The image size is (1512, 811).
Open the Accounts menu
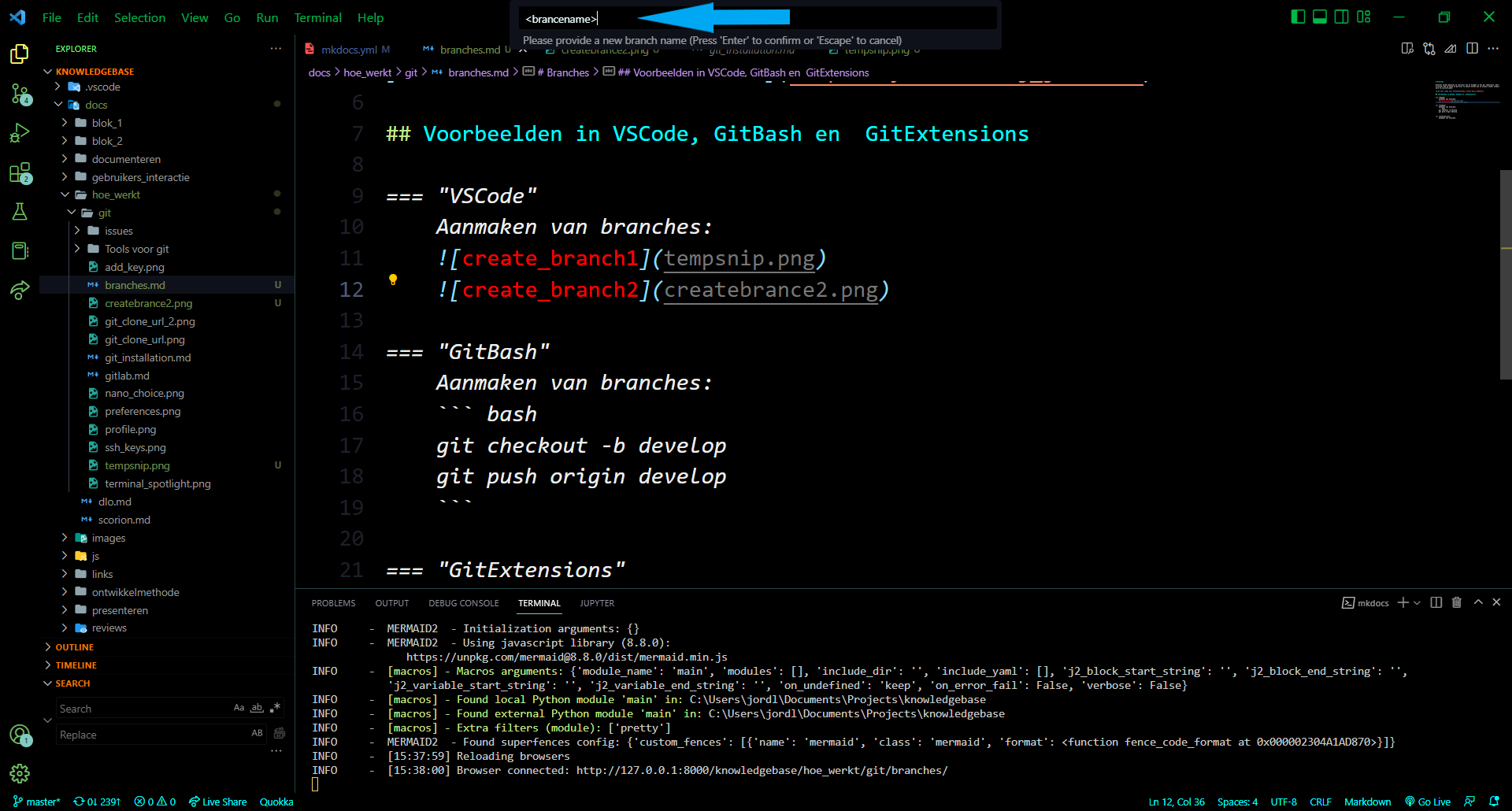point(20,735)
